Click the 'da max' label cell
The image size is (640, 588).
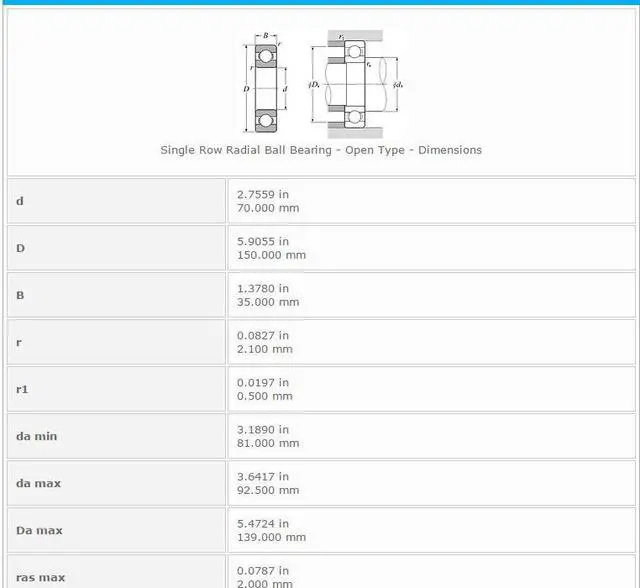(x=116, y=483)
